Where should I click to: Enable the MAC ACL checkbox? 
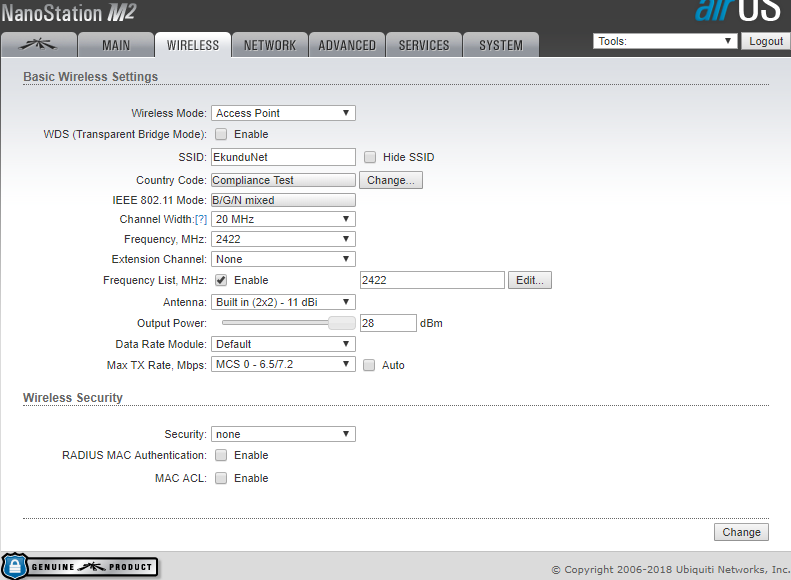click(x=221, y=478)
